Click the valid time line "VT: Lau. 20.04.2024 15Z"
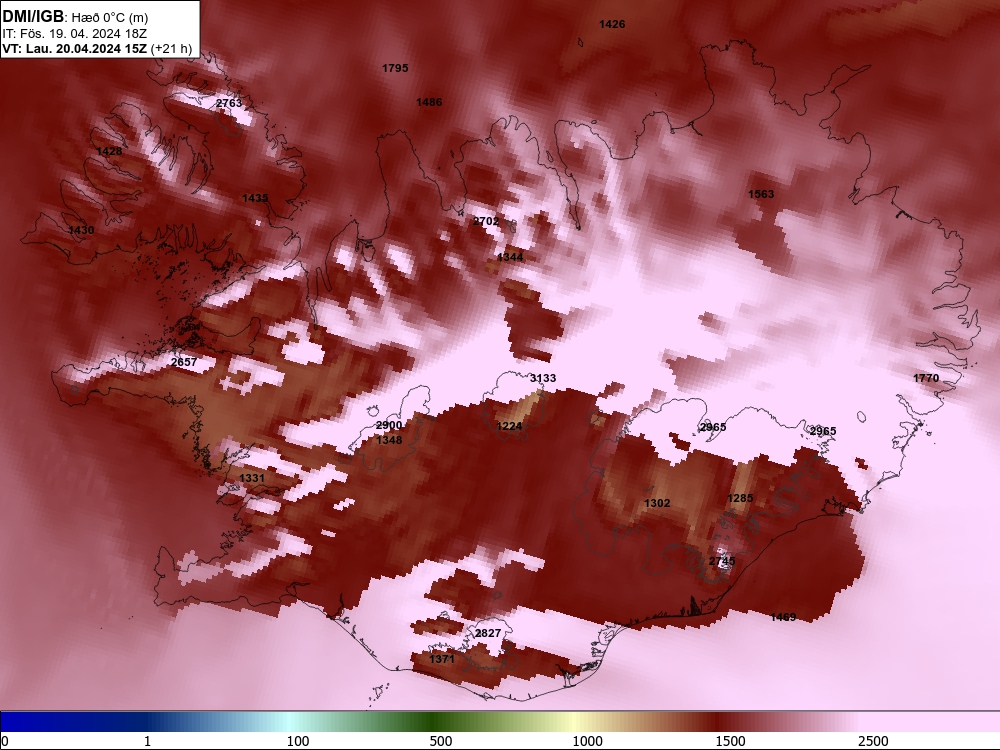Viewport: 1000px width, 750px height. click(75, 48)
